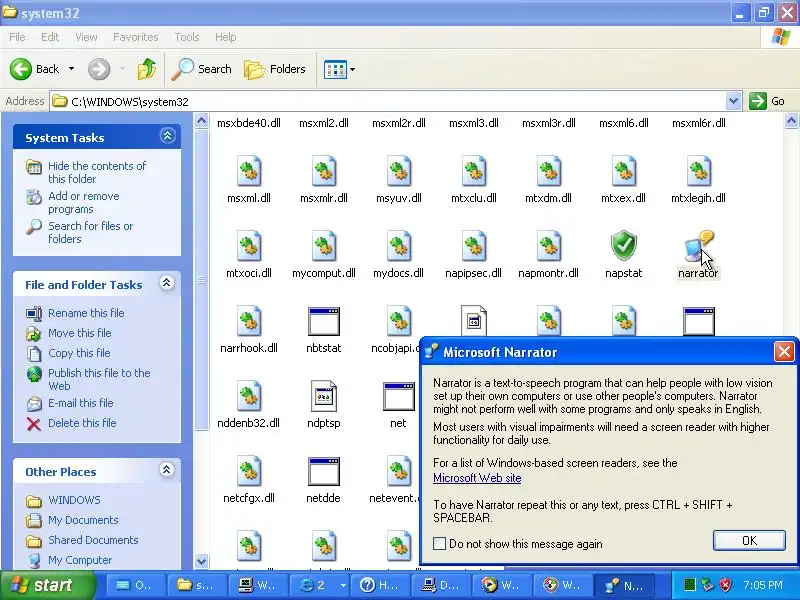Click OK in Microsoft Narrator dialog
Viewport: 800px width, 600px height.
coord(749,540)
